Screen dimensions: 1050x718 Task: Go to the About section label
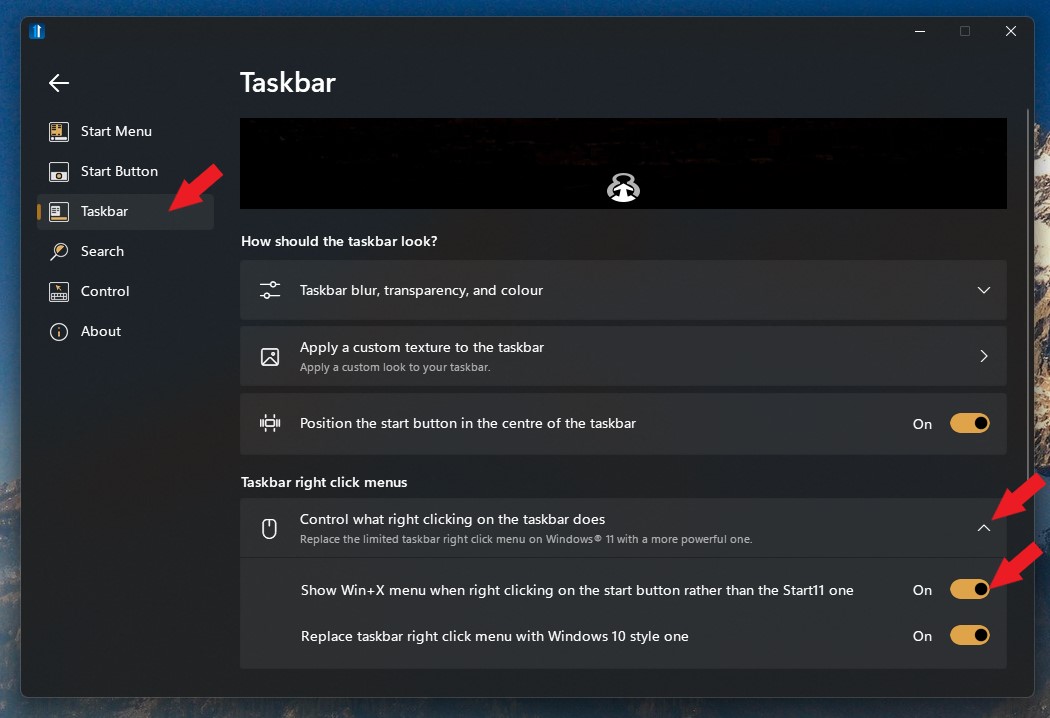(101, 332)
